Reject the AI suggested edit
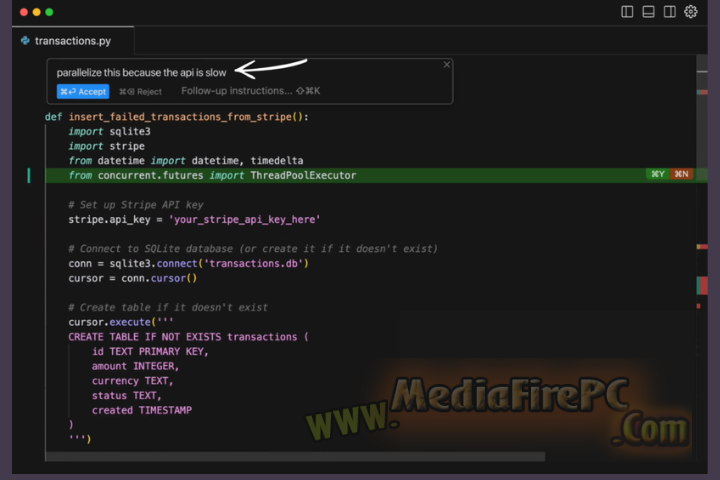The image size is (720, 480). point(141,91)
